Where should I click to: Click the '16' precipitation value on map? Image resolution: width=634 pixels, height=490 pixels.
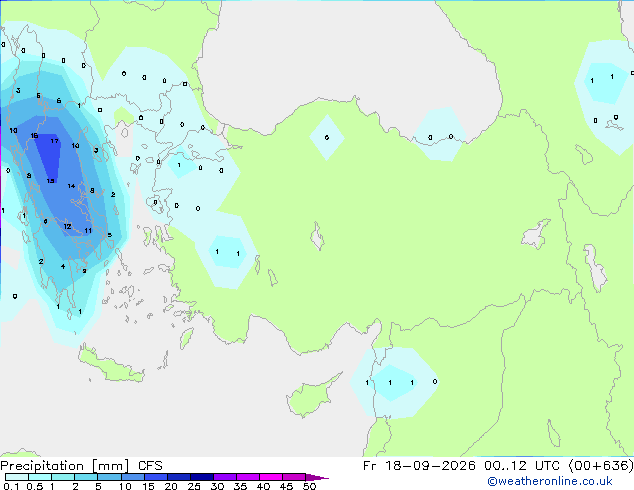34,136
